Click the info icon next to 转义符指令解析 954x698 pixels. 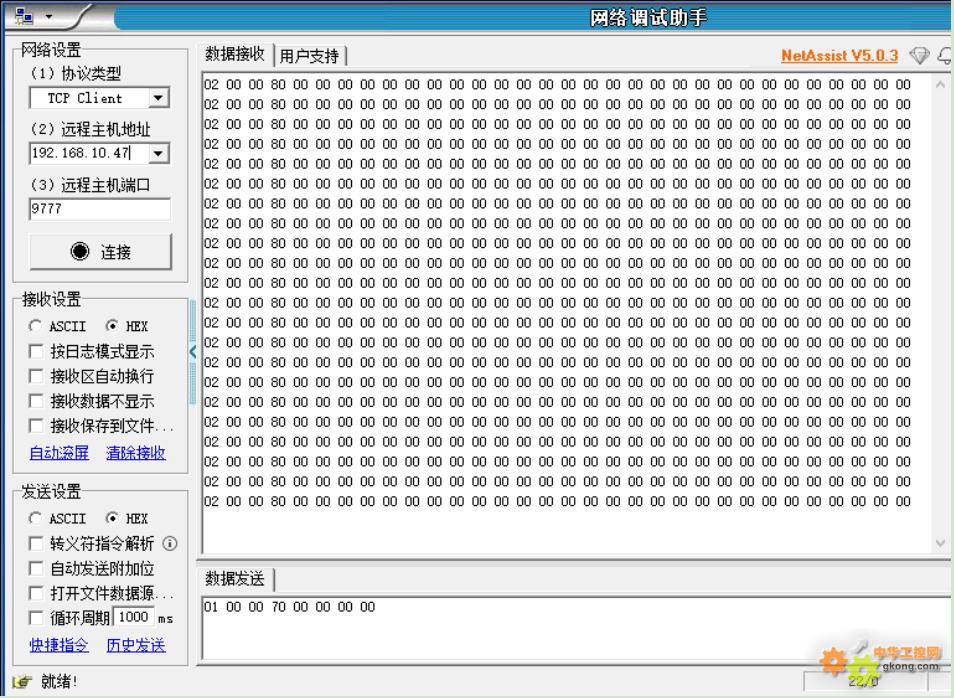(x=170, y=544)
